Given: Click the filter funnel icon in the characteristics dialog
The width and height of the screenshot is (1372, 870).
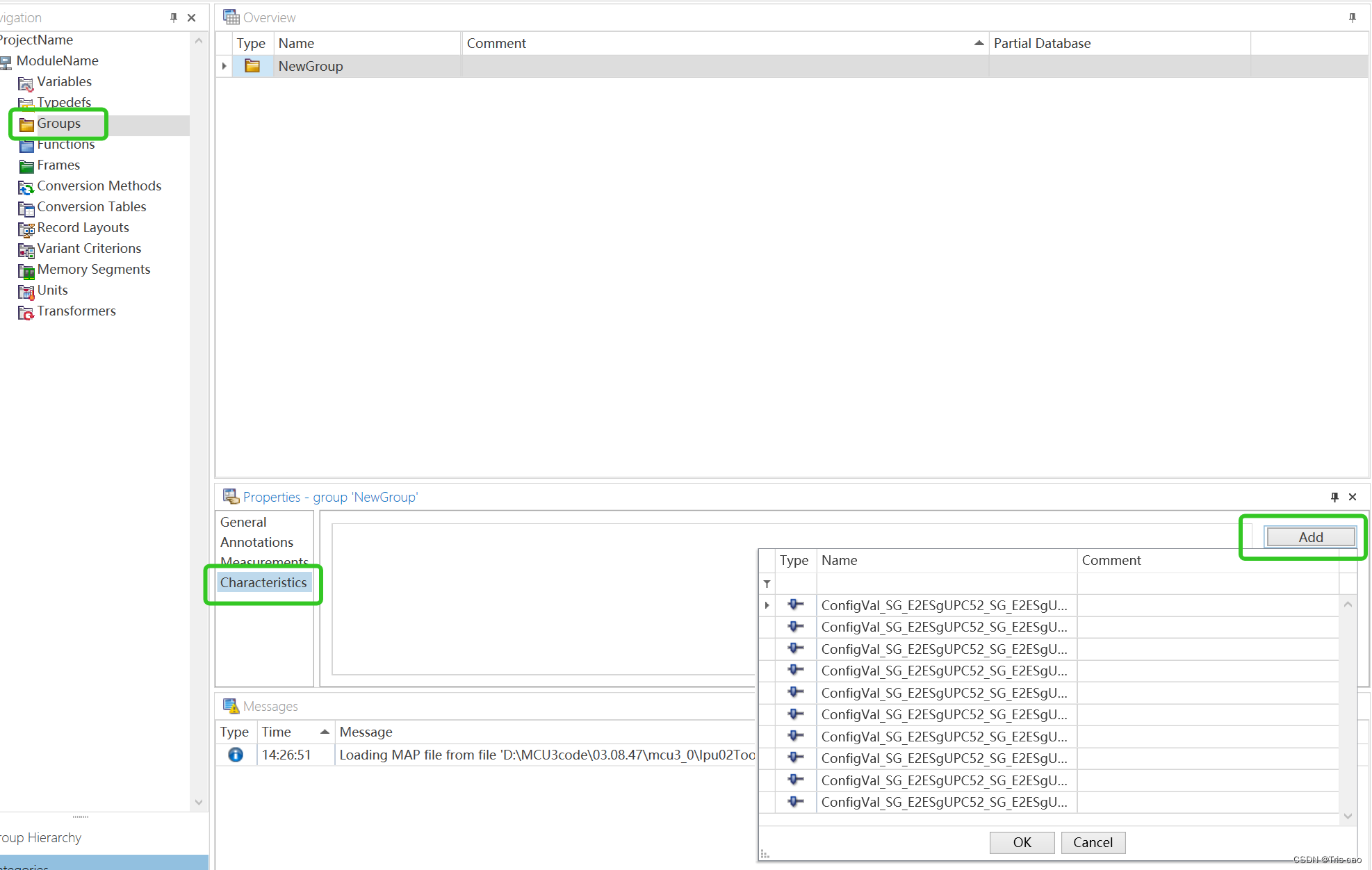Looking at the screenshot, I should coord(767,583).
